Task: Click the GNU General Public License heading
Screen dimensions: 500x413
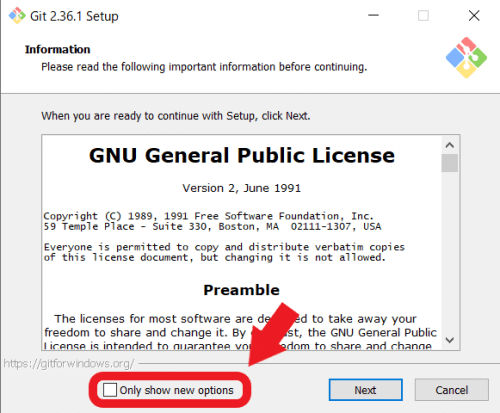Action: (x=242, y=155)
